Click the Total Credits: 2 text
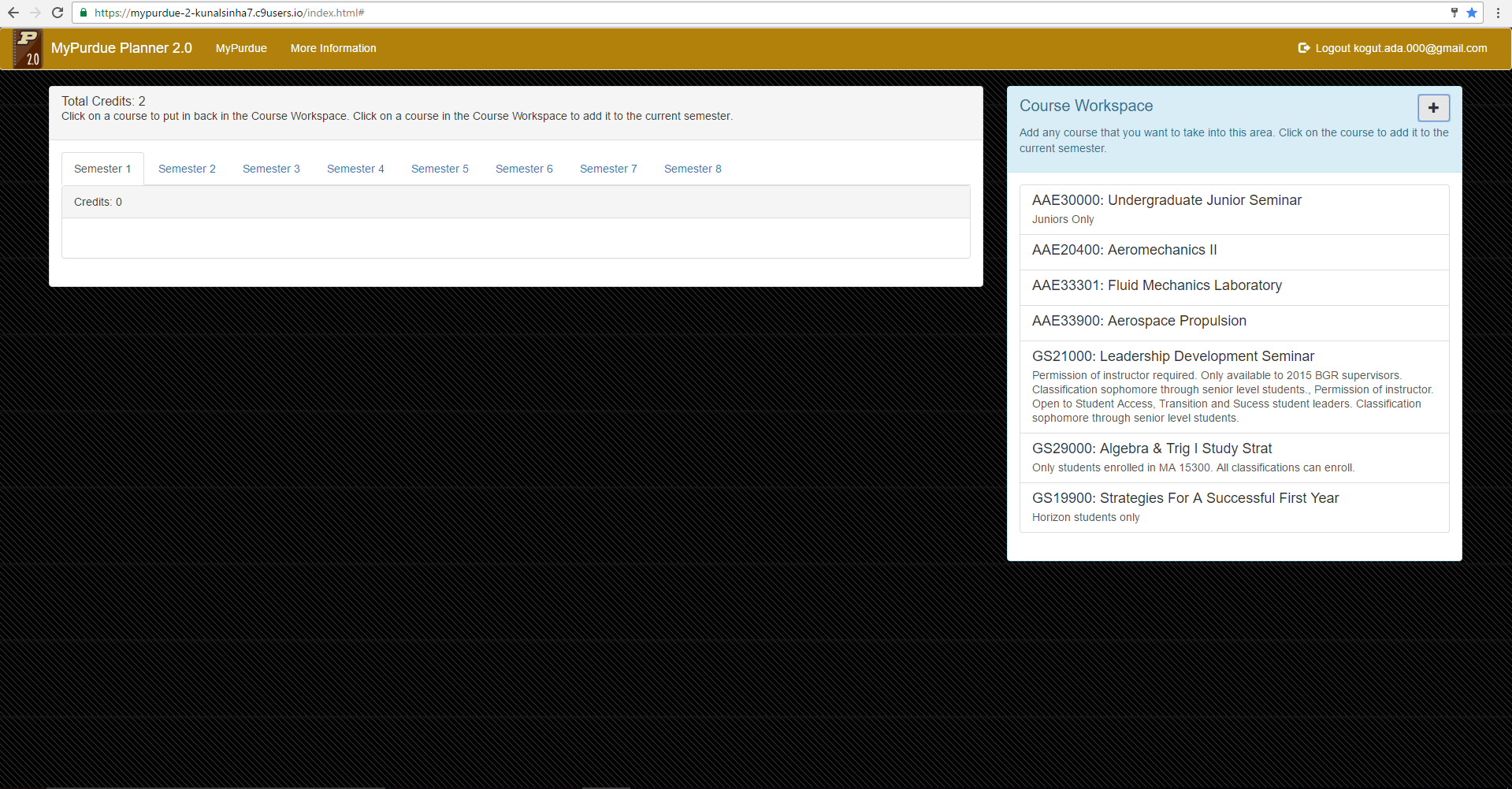The image size is (1512, 789). point(103,101)
